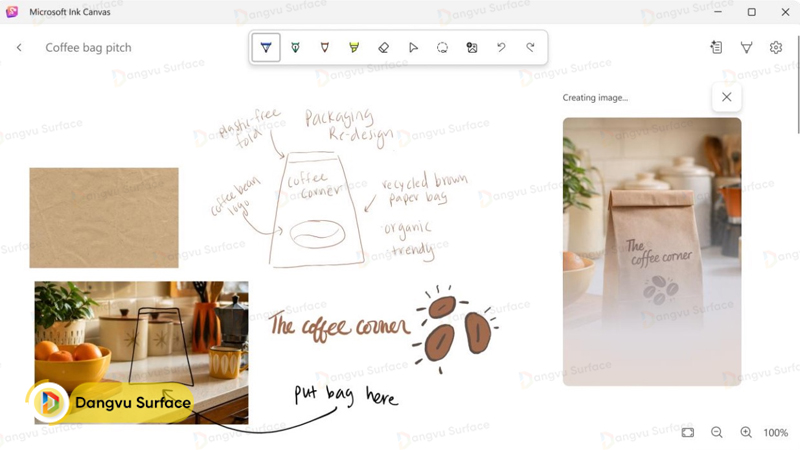
Task: Maximize the Ink Canvas window
Action: tap(752, 12)
